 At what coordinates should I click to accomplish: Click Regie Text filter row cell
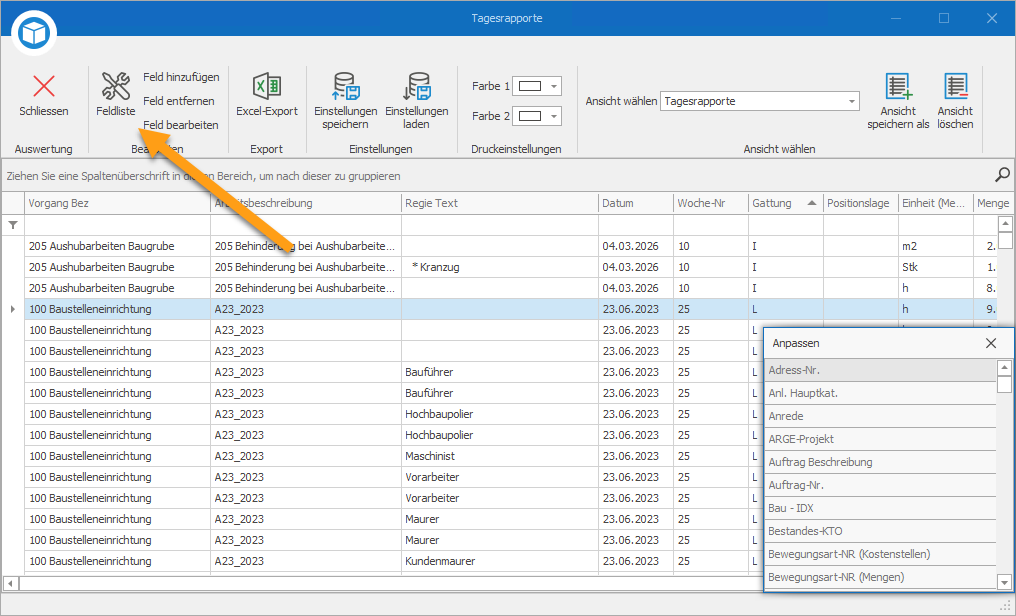coord(499,225)
